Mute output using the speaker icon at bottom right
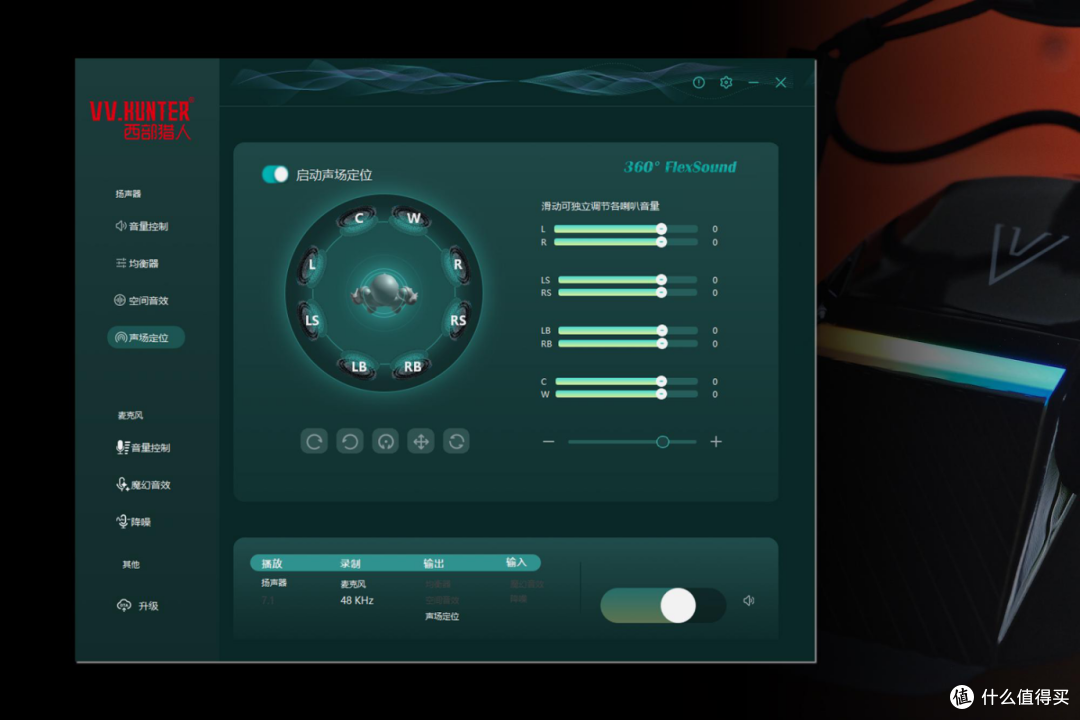The width and height of the screenshot is (1080, 720). [x=749, y=601]
